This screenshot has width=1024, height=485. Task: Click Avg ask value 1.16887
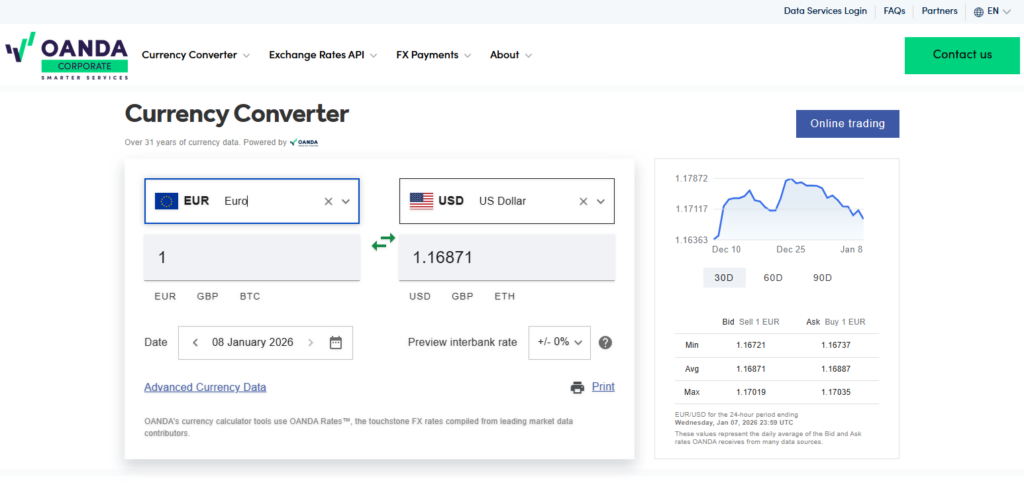[x=836, y=369]
